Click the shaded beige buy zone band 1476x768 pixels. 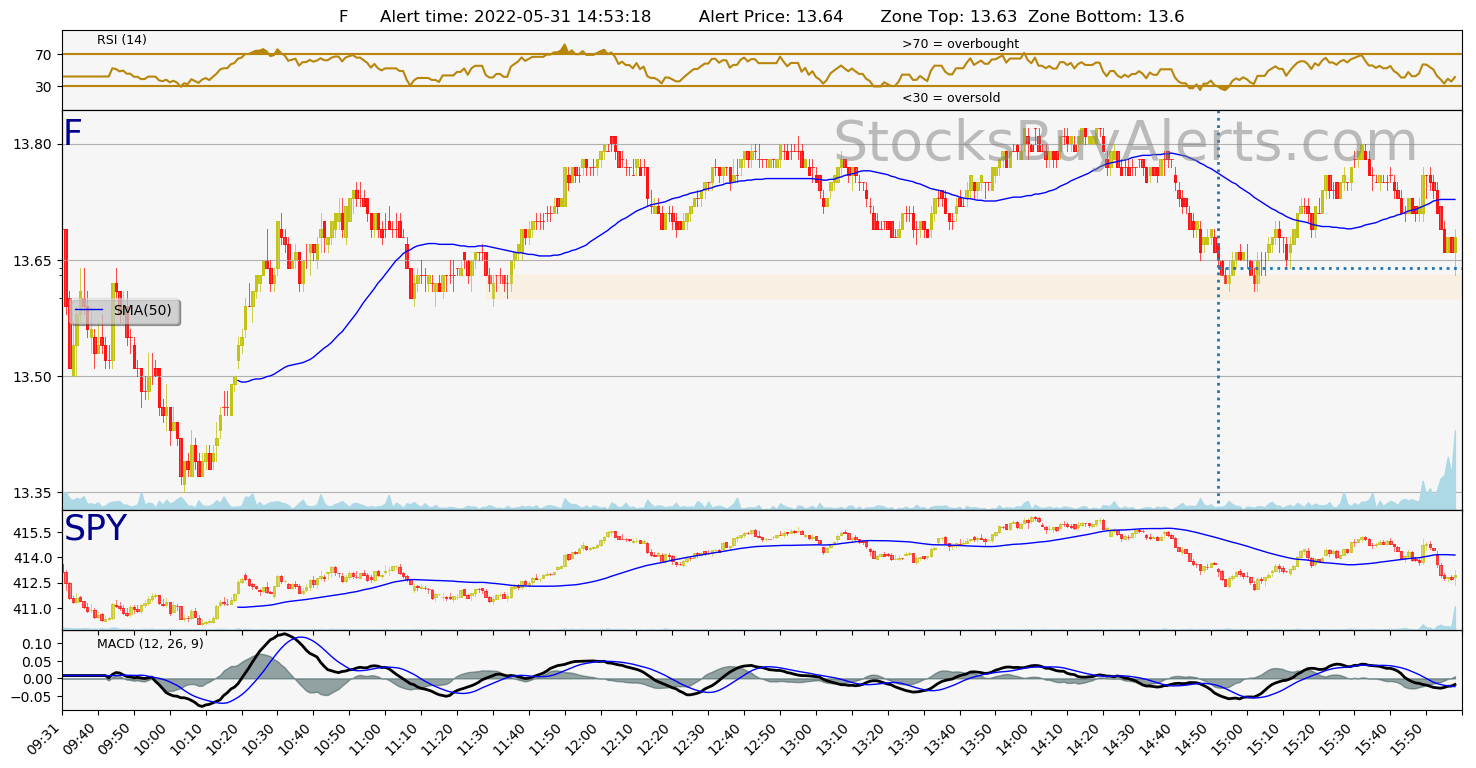(975, 287)
